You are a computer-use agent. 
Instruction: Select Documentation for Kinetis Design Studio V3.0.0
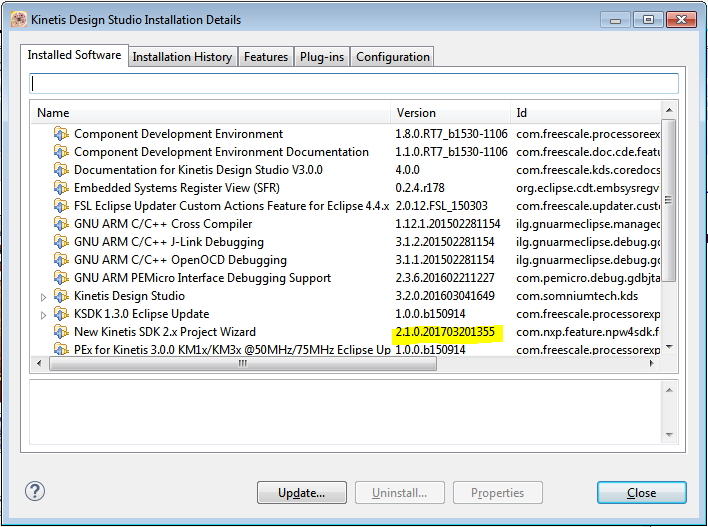pos(198,170)
